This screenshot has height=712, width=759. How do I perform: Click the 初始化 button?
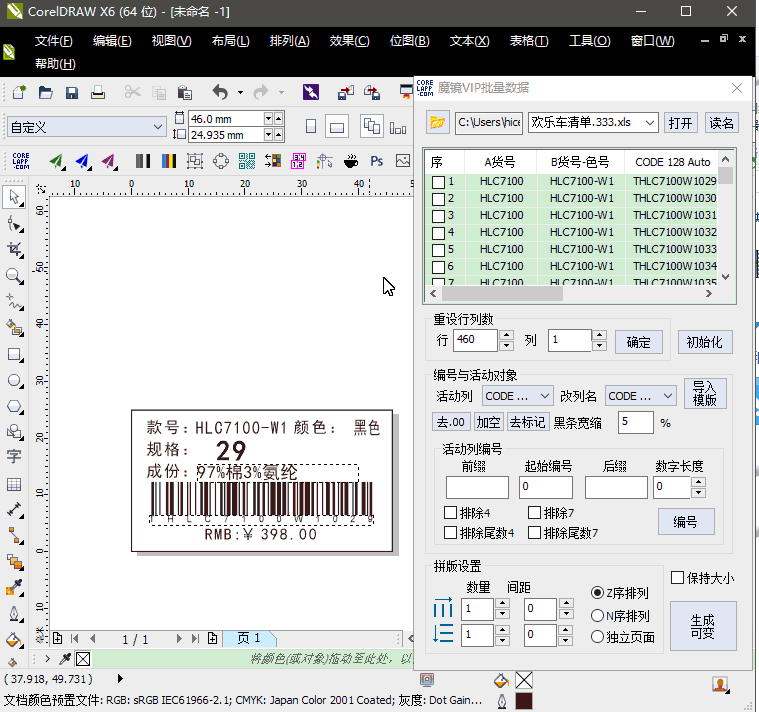point(705,342)
